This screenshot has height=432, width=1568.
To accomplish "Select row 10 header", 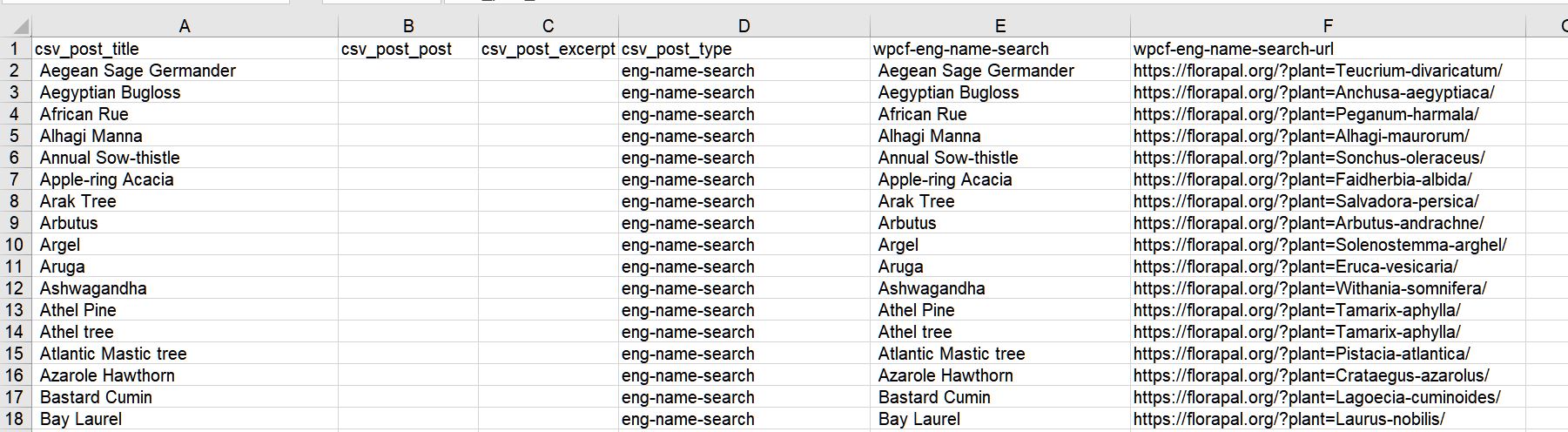I will pos(15,245).
